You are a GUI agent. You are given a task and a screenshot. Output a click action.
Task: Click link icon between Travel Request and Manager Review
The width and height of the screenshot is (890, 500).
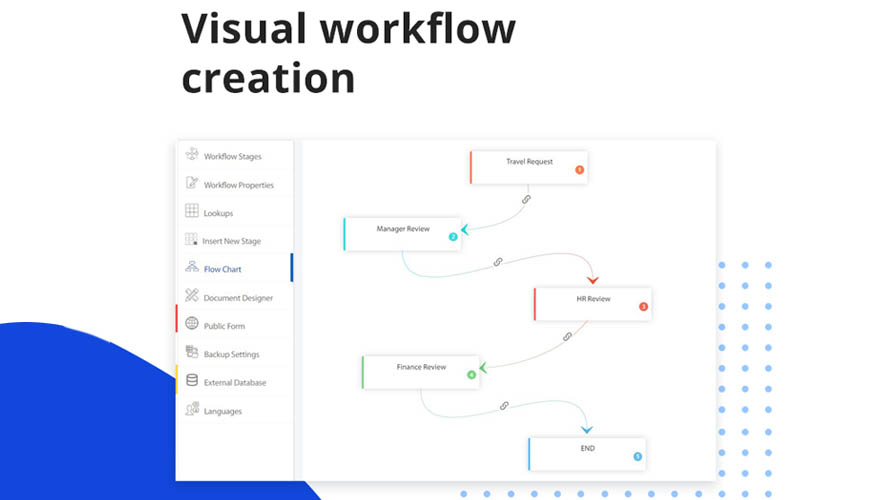point(526,199)
